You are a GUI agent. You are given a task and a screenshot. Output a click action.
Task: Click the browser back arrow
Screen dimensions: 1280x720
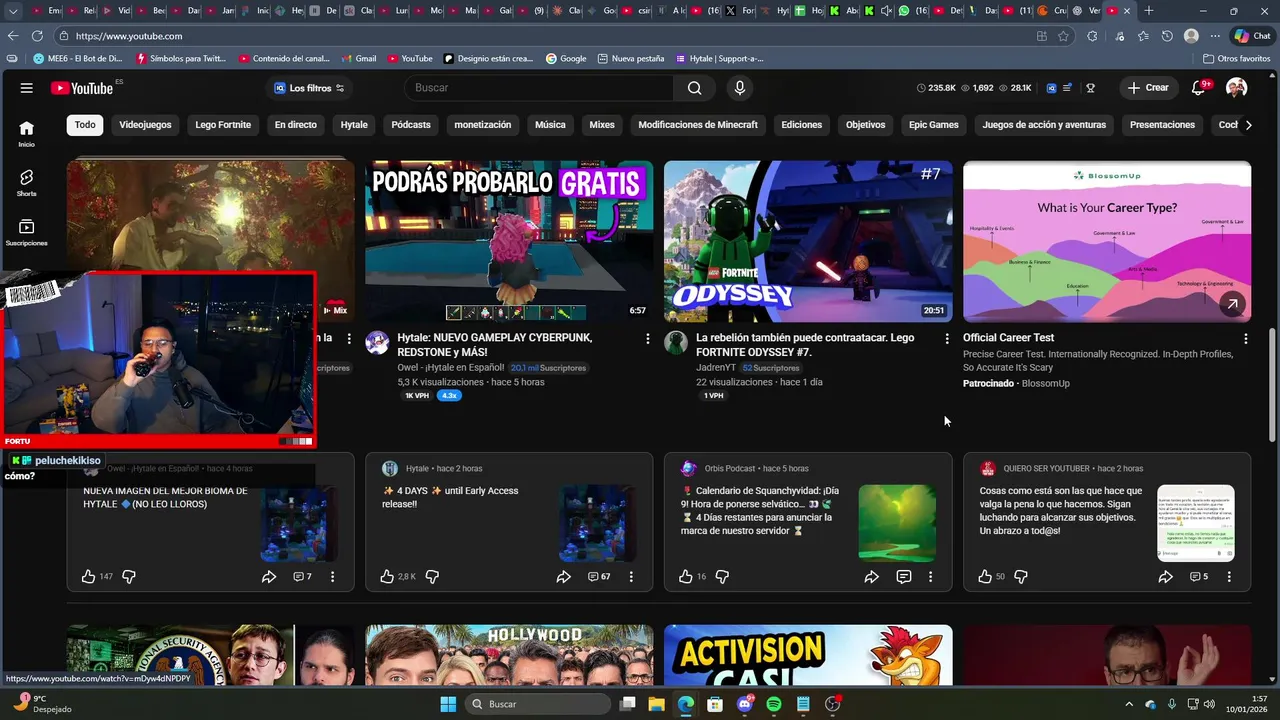13,36
